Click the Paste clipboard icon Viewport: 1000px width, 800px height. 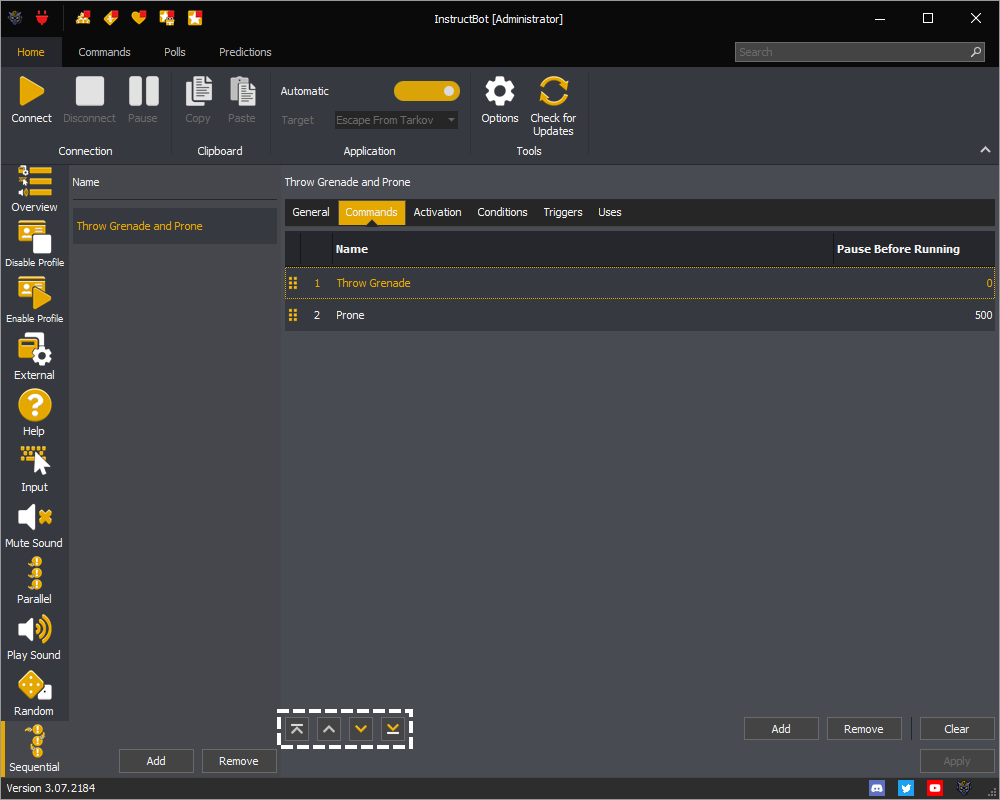(x=242, y=91)
